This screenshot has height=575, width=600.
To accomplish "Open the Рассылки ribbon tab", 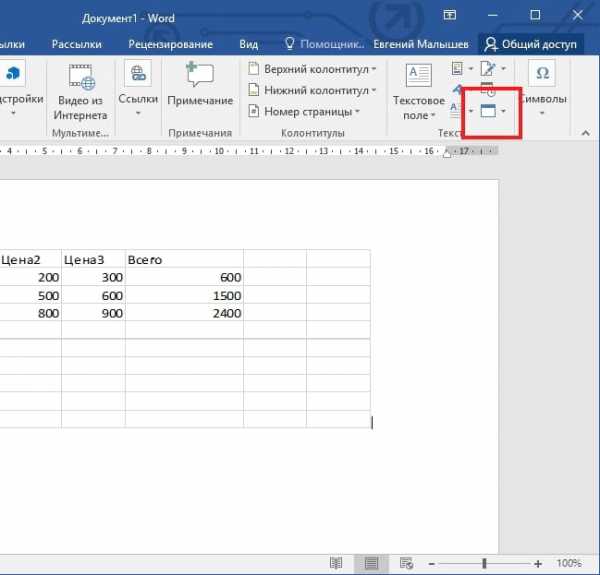I will pos(77,44).
